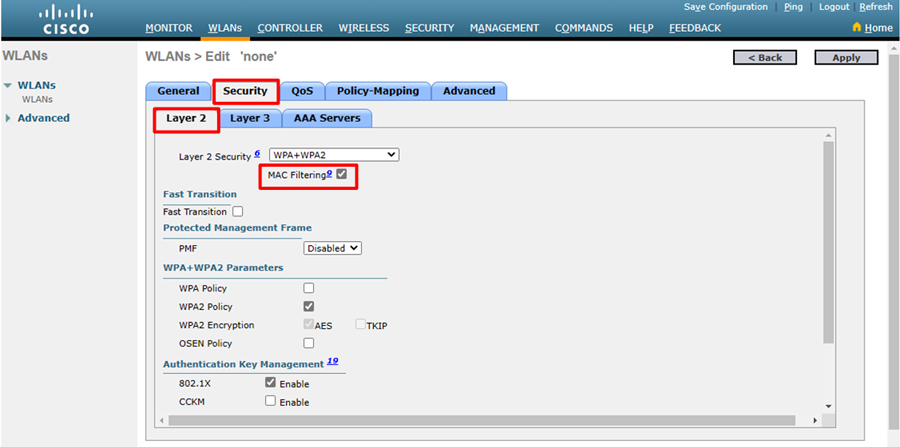Uncheck the 802.1X Enable checkbox
This screenshot has height=447, width=900.
(x=270, y=383)
